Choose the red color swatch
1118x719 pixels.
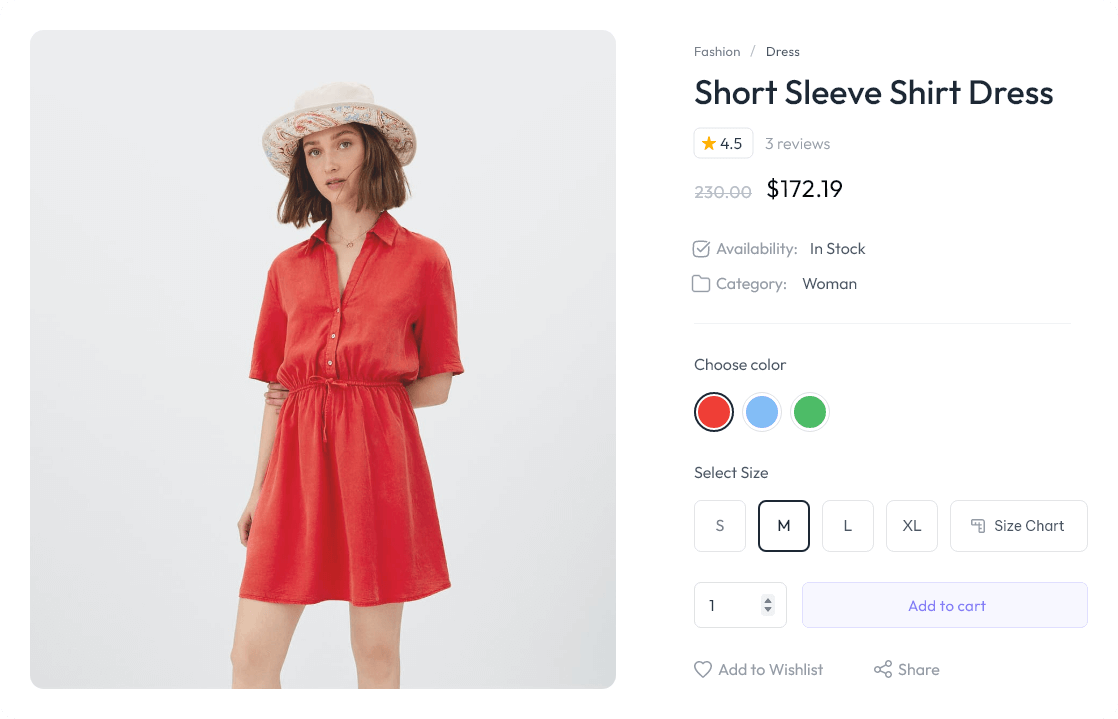(x=714, y=412)
